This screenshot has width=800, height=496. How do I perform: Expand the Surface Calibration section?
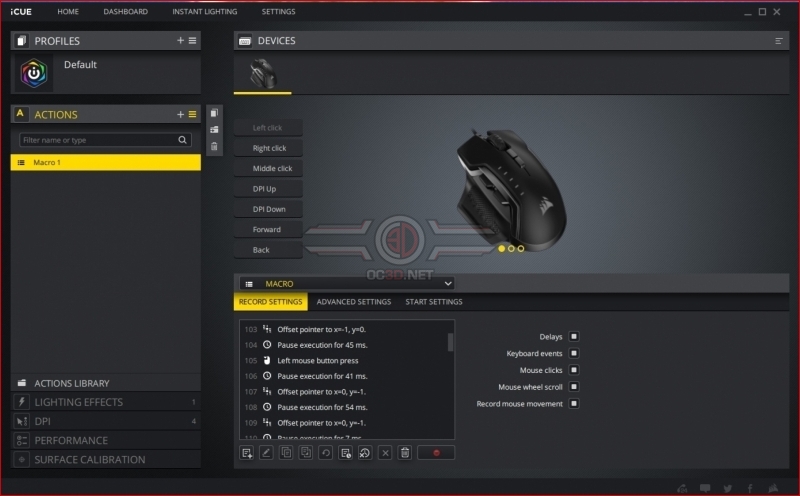click(106, 460)
